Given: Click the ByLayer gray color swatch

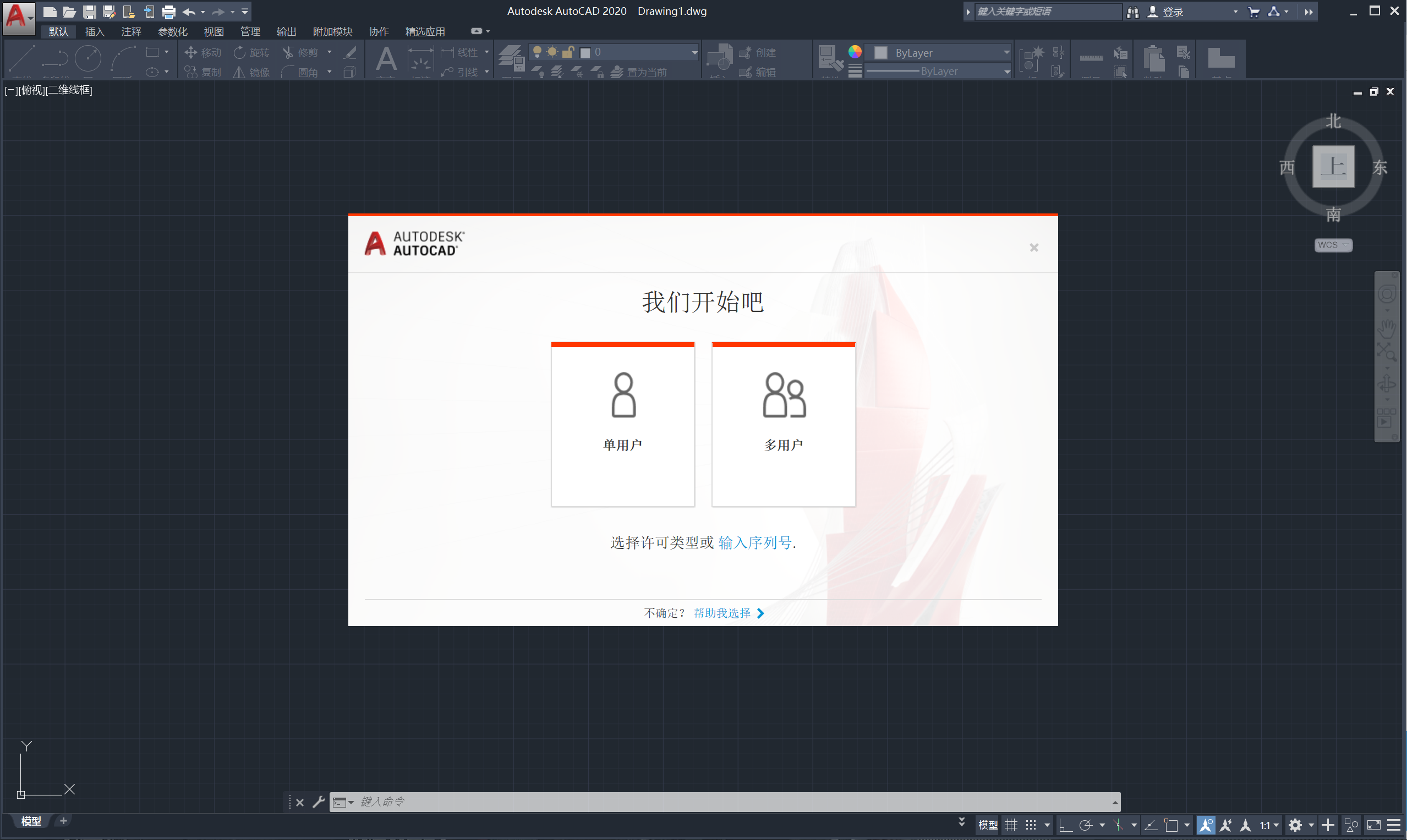Looking at the screenshot, I should pos(881,53).
